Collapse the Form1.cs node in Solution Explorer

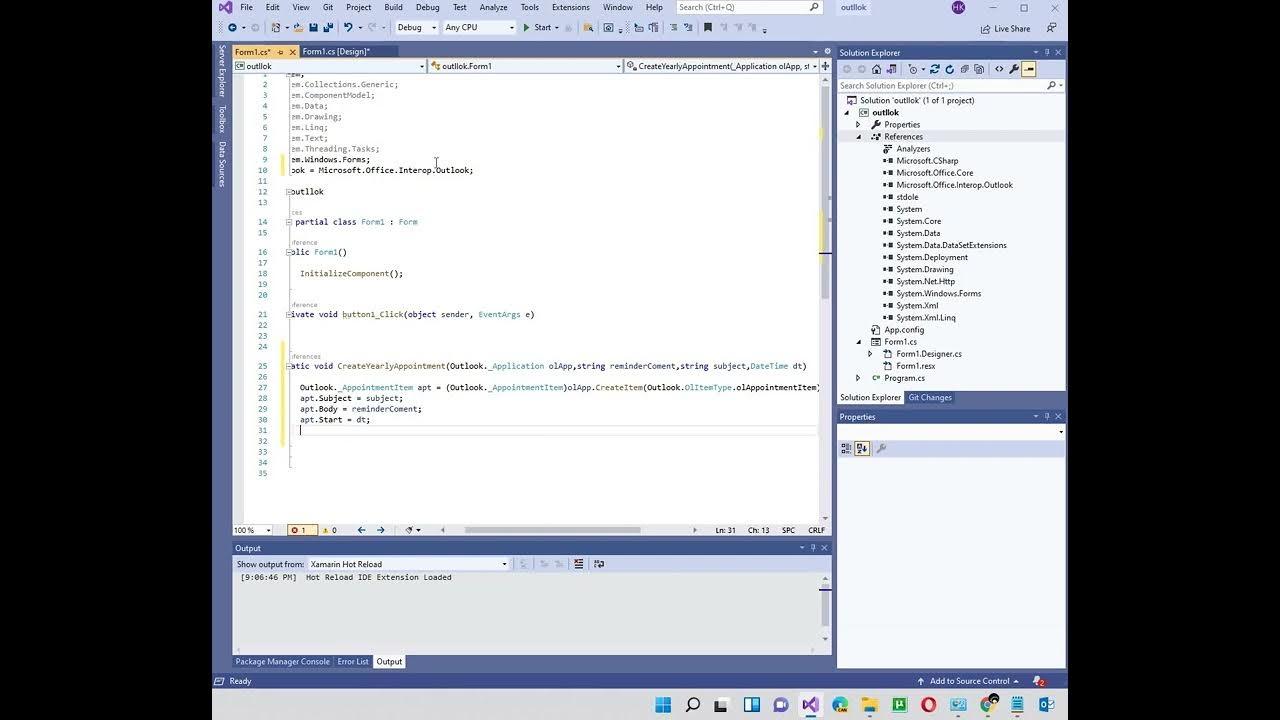click(x=858, y=342)
